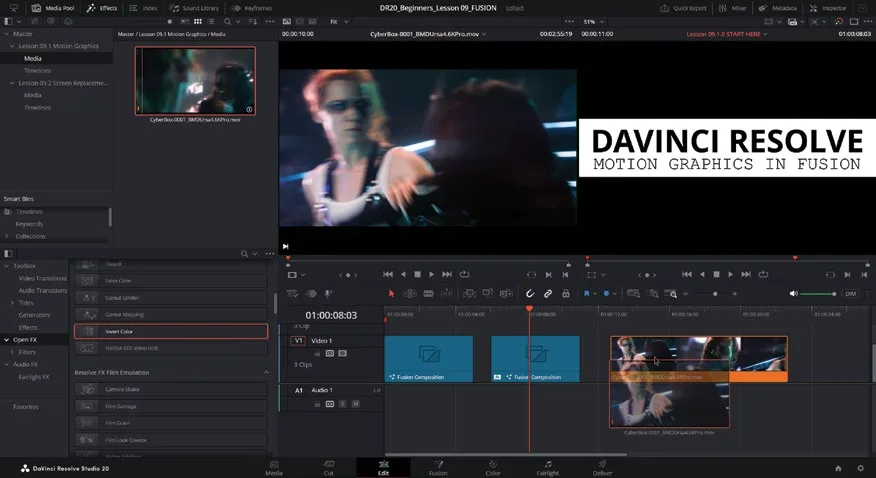Play the source viewer clip
This screenshot has height=478, width=876.
click(x=431, y=275)
